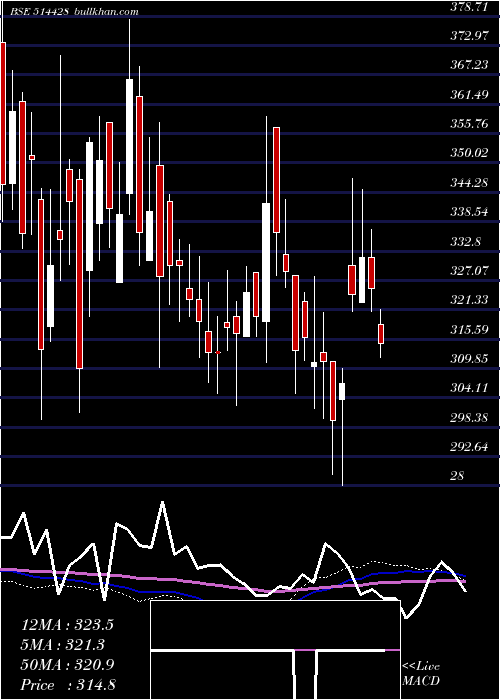
Task: Click the bullkhan.com watermark text
Action: click(x=105, y=12)
